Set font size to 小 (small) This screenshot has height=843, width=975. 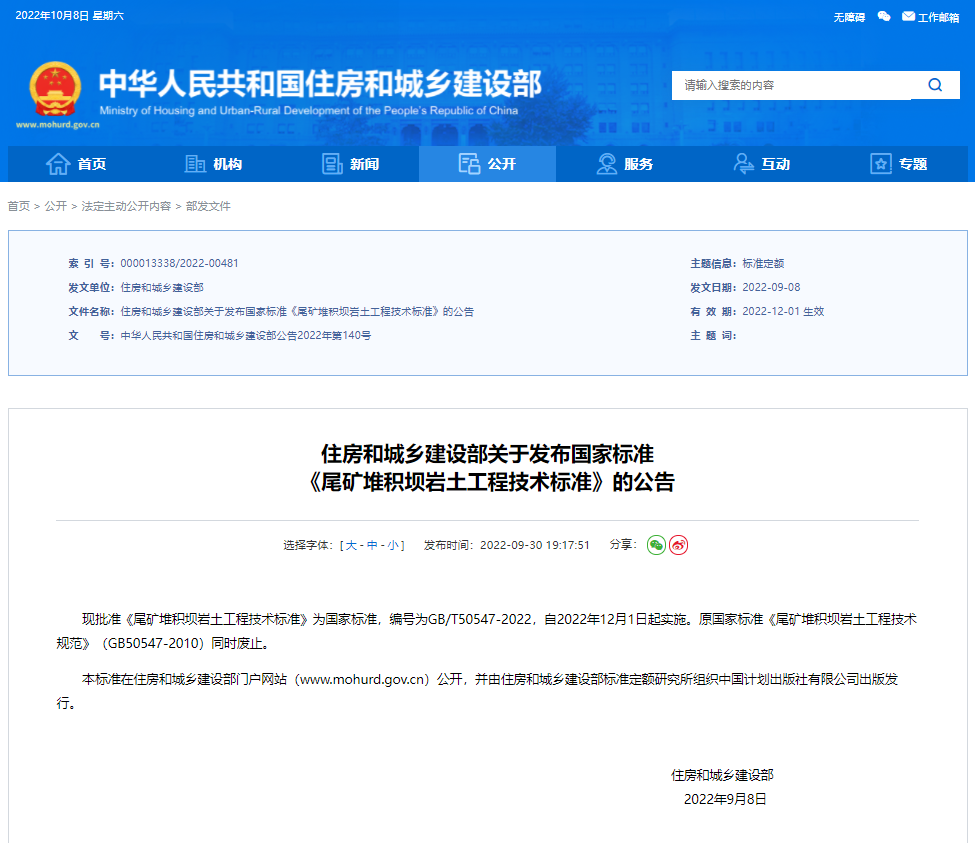click(393, 546)
